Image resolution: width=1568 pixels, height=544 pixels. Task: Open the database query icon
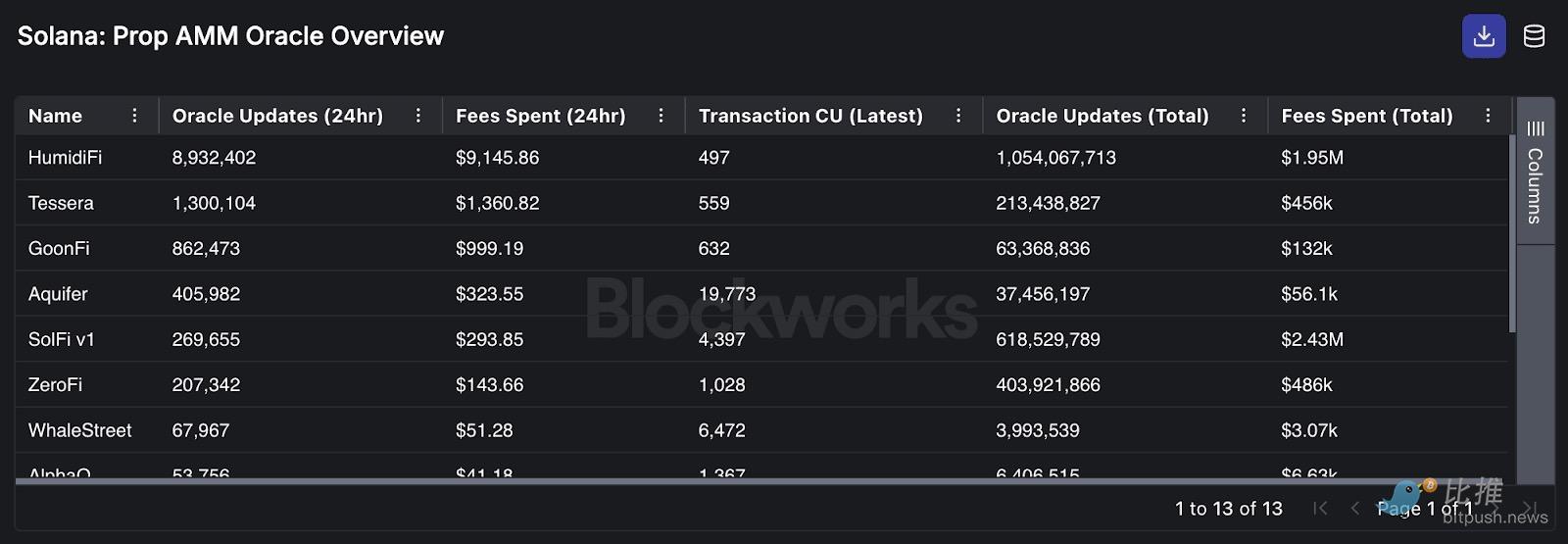1534,36
